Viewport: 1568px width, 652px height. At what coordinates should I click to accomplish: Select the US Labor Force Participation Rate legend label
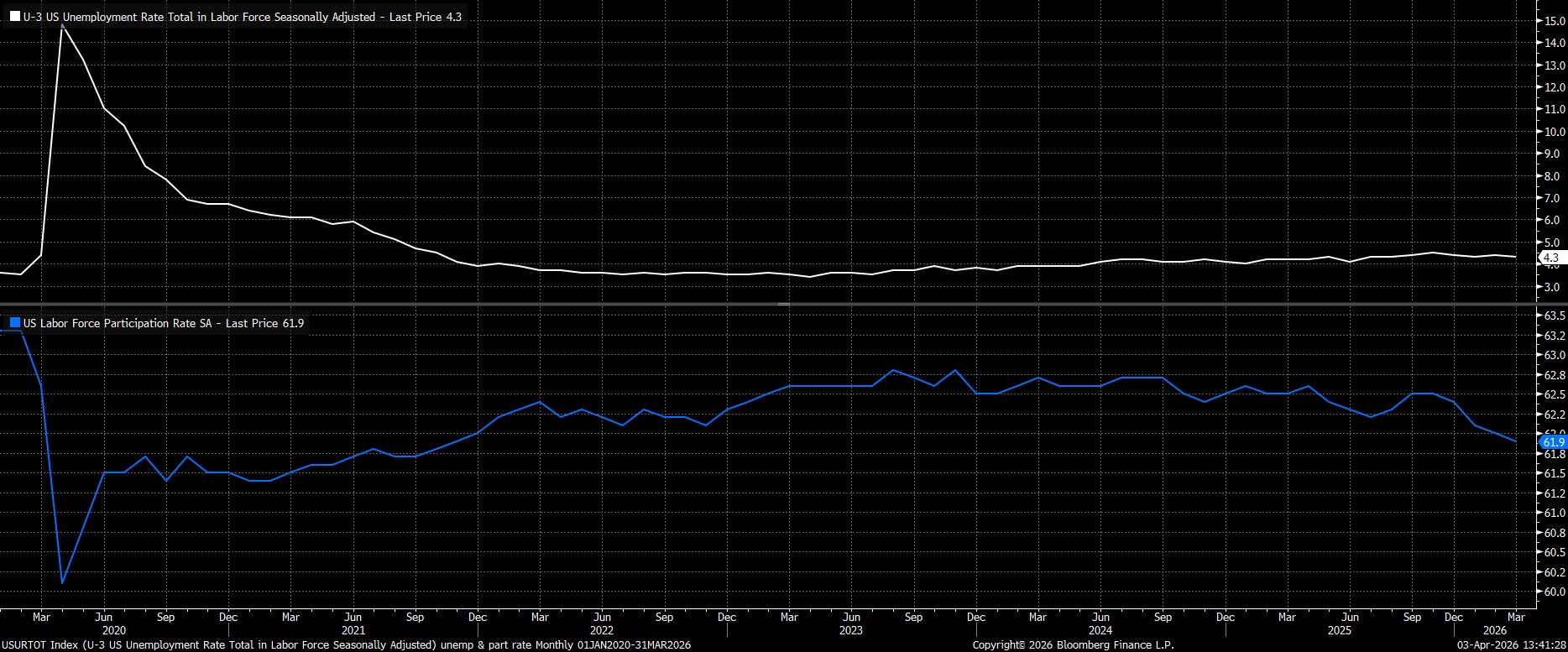(x=164, y=323)
